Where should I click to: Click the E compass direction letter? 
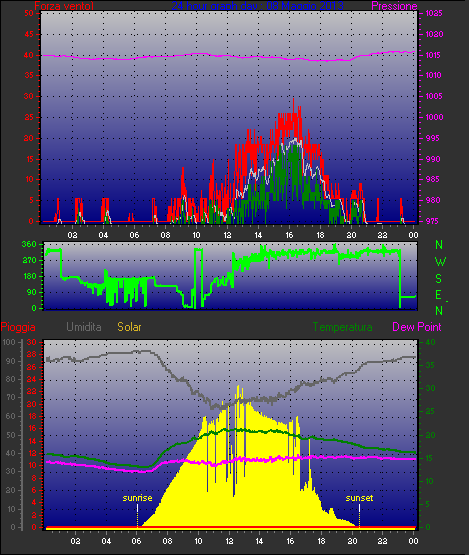click(x=438, y=294)
